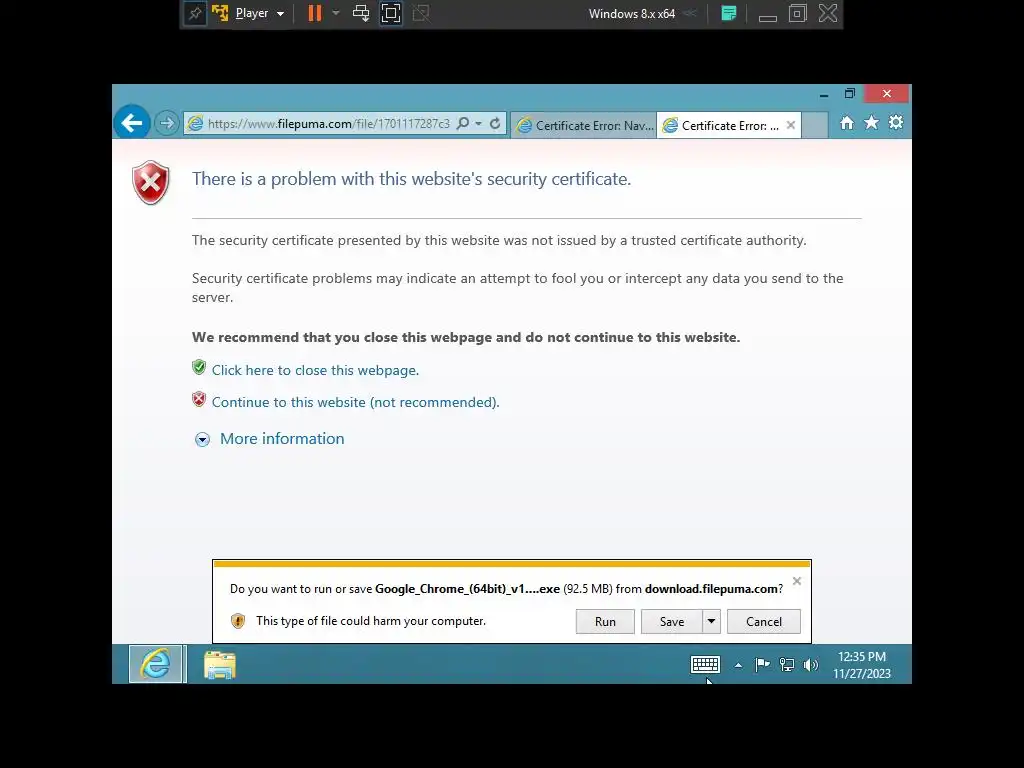Viewport: 1024px width, 768px height.
Task: Click the VMware Unity mode icon
Action: coord(421,13)
